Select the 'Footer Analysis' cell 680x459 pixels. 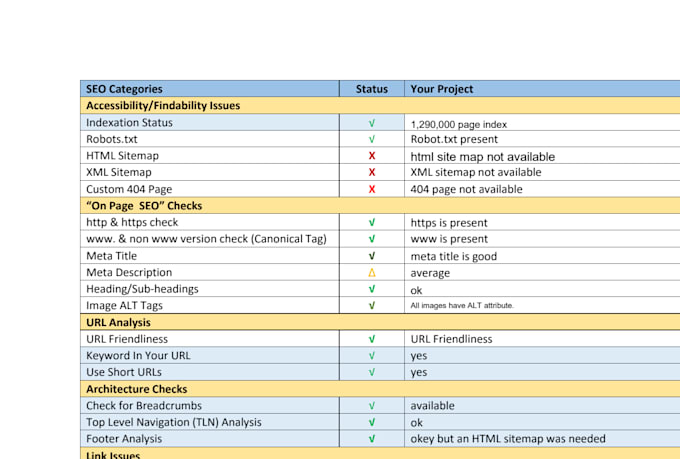(210, 439)
